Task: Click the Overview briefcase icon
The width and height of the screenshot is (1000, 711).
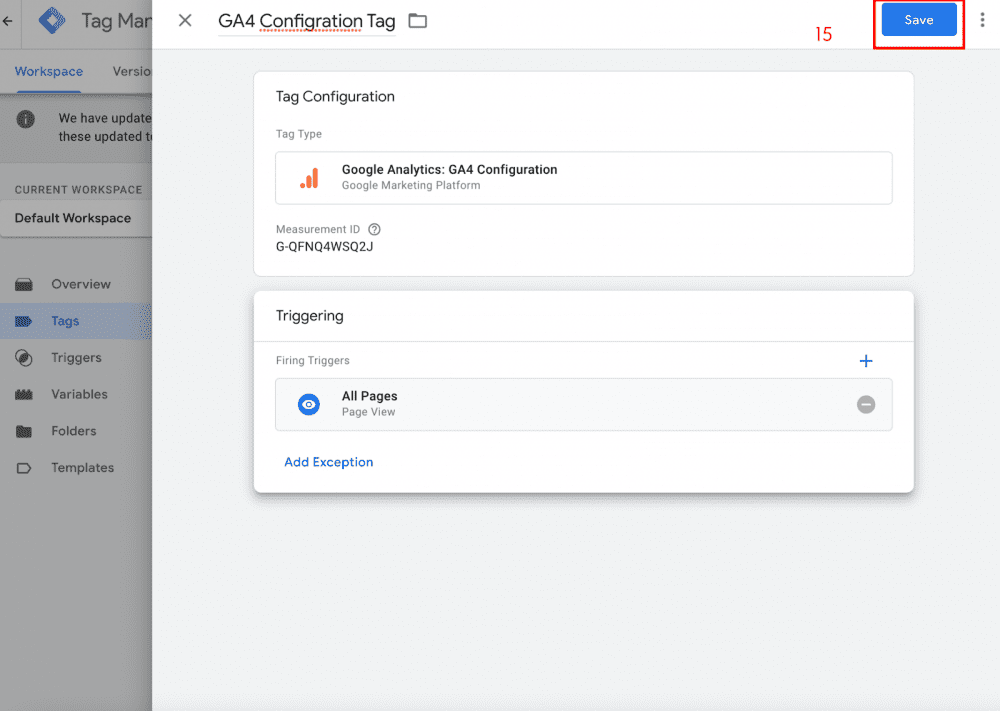Action: tap(24, 284)
